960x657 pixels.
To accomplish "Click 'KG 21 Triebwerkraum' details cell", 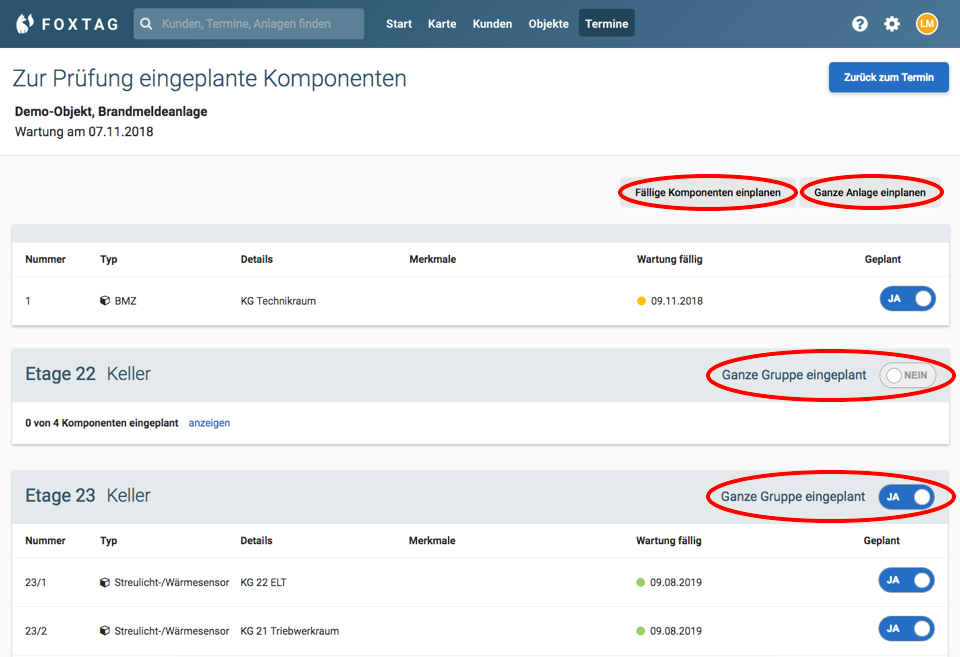I will 290,631.
